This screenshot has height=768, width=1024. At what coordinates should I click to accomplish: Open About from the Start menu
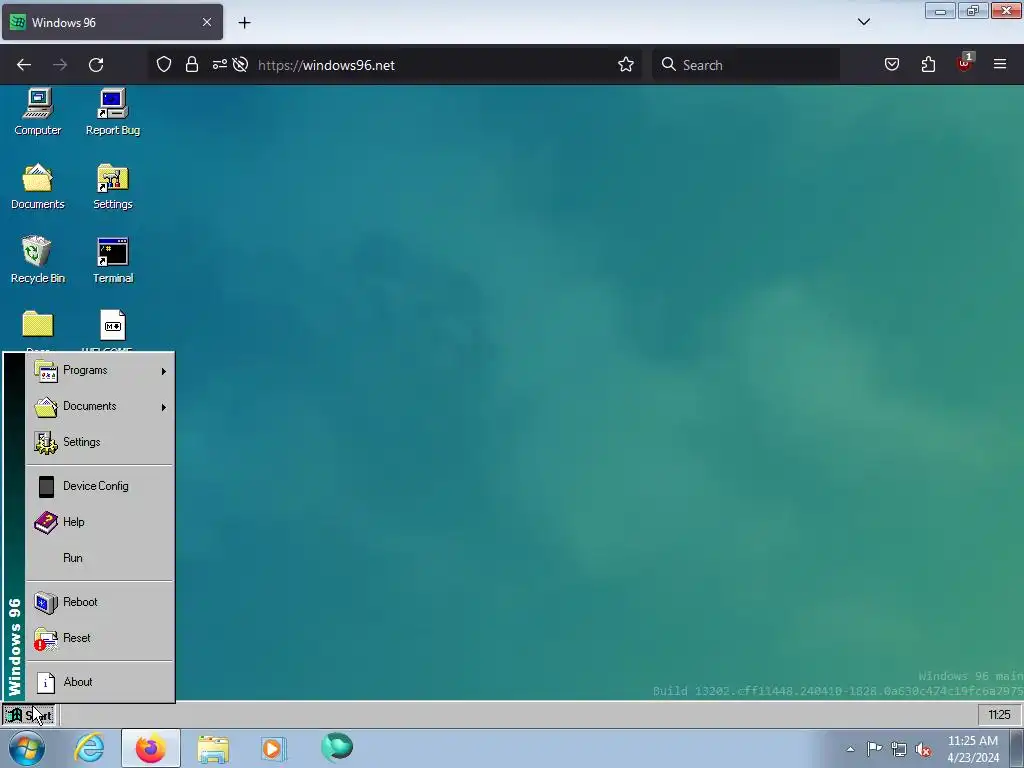tap(100, 682)
